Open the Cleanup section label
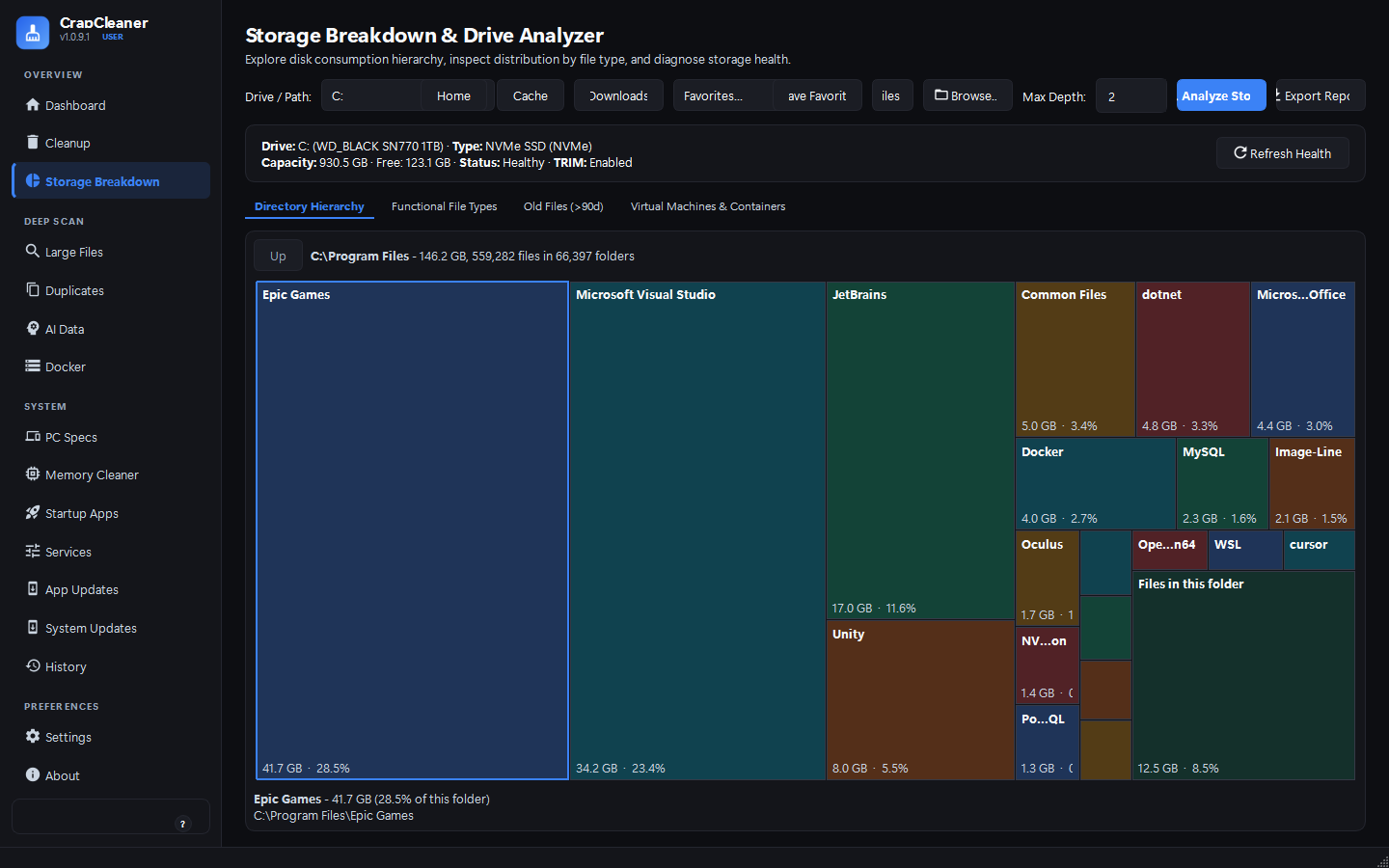 point(68,143)
